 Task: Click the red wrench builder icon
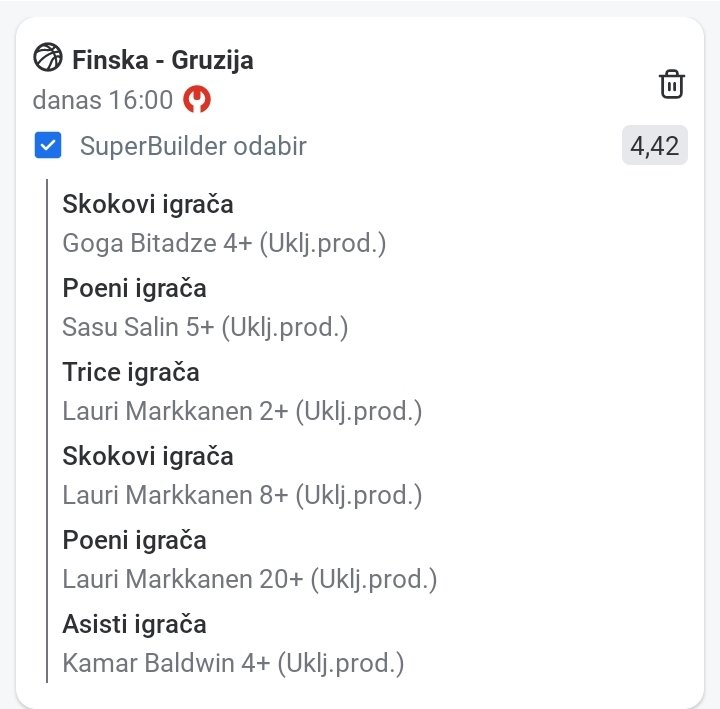coord(198,100)
